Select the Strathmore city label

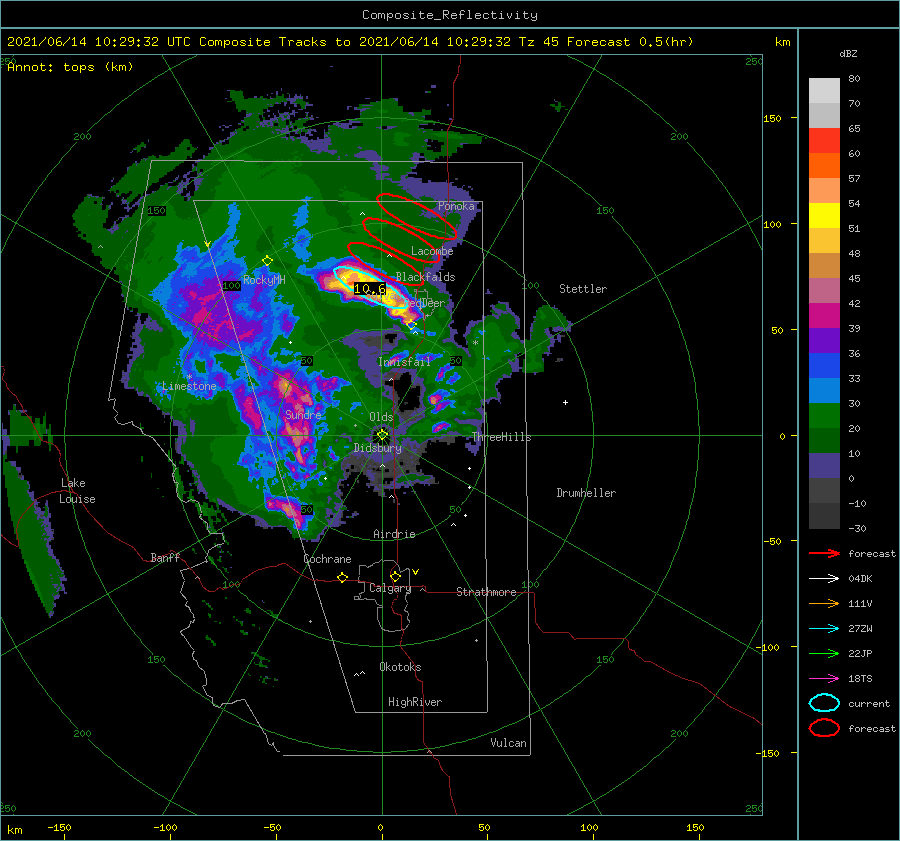(x=486, y=592)
